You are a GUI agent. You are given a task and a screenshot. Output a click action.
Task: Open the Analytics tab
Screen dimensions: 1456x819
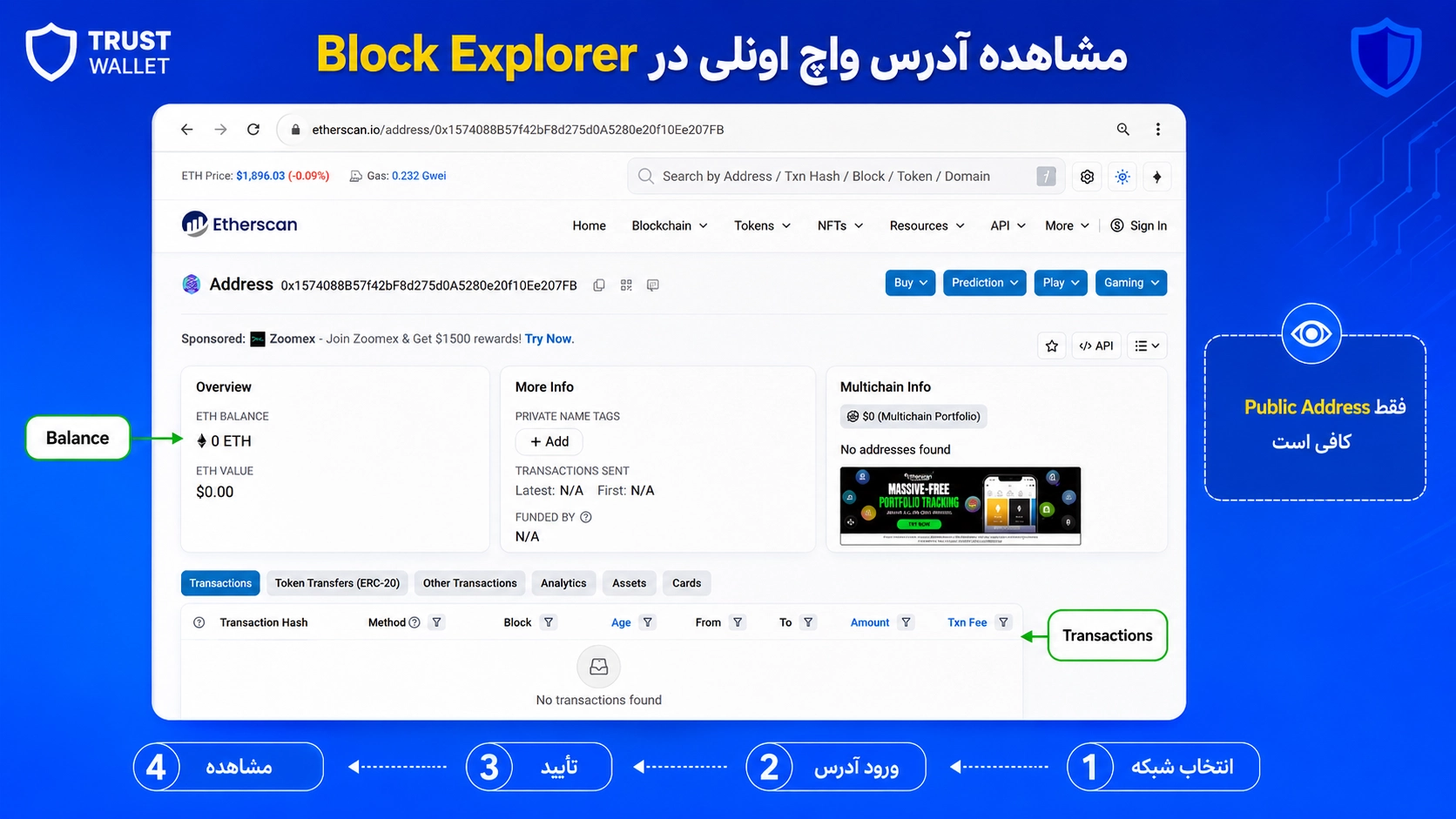point(563,583)
